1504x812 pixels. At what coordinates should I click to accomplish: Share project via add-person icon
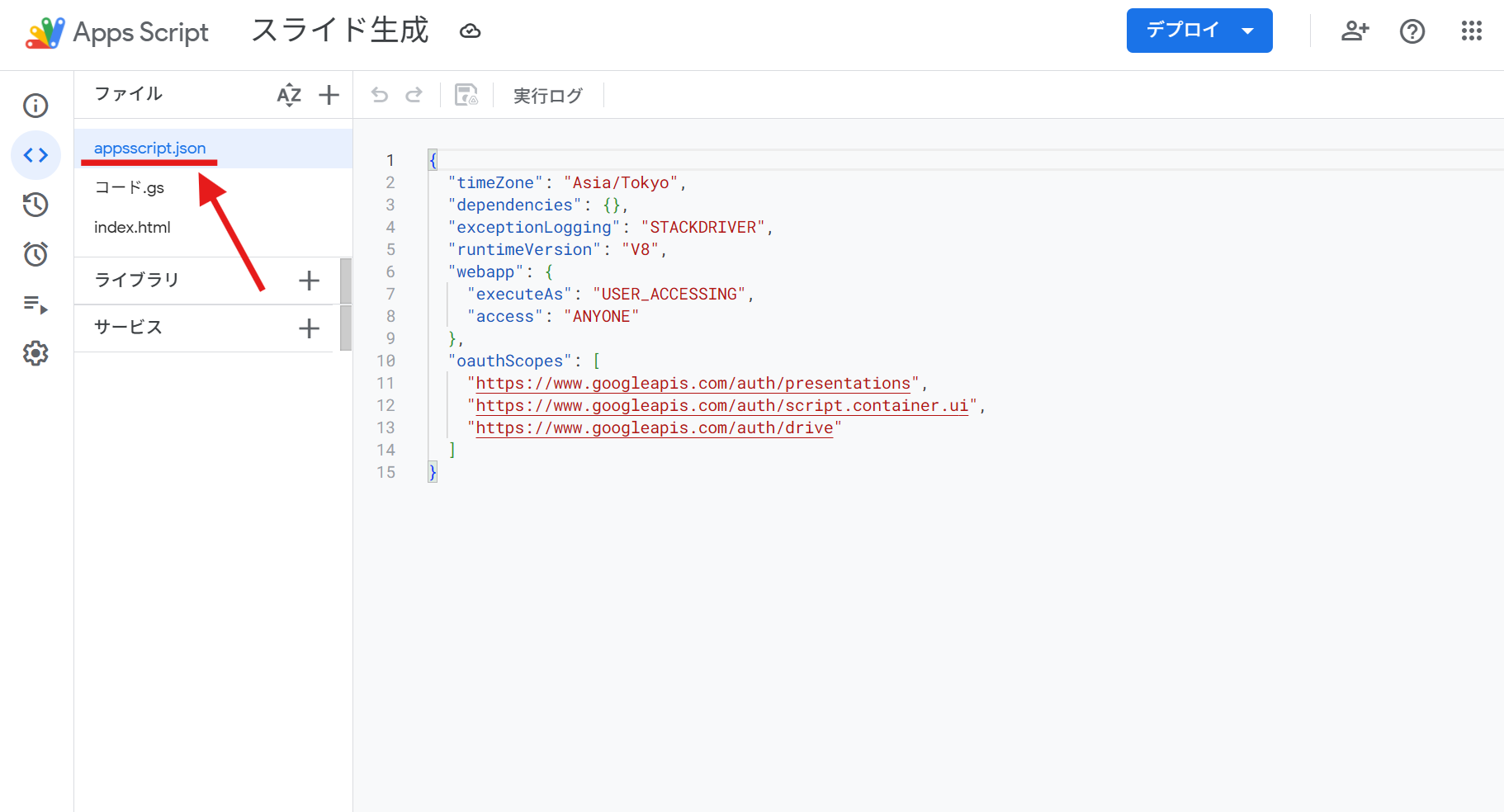click(1355, 31)
